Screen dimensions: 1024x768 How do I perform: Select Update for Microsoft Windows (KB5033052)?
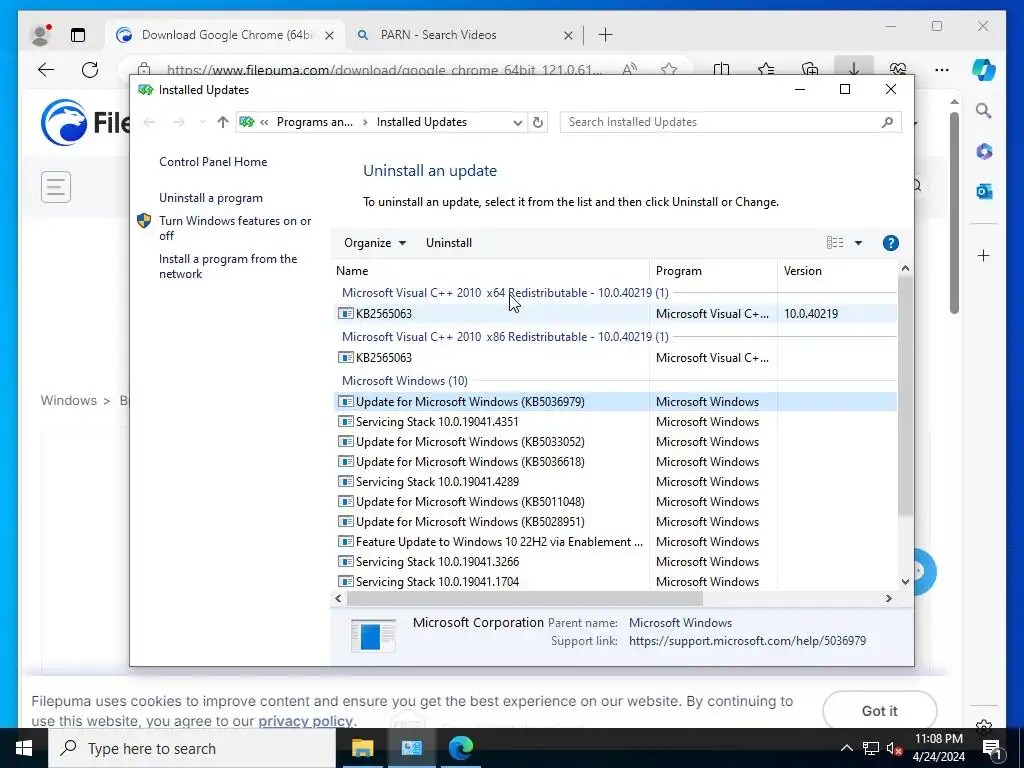[615, 442]
